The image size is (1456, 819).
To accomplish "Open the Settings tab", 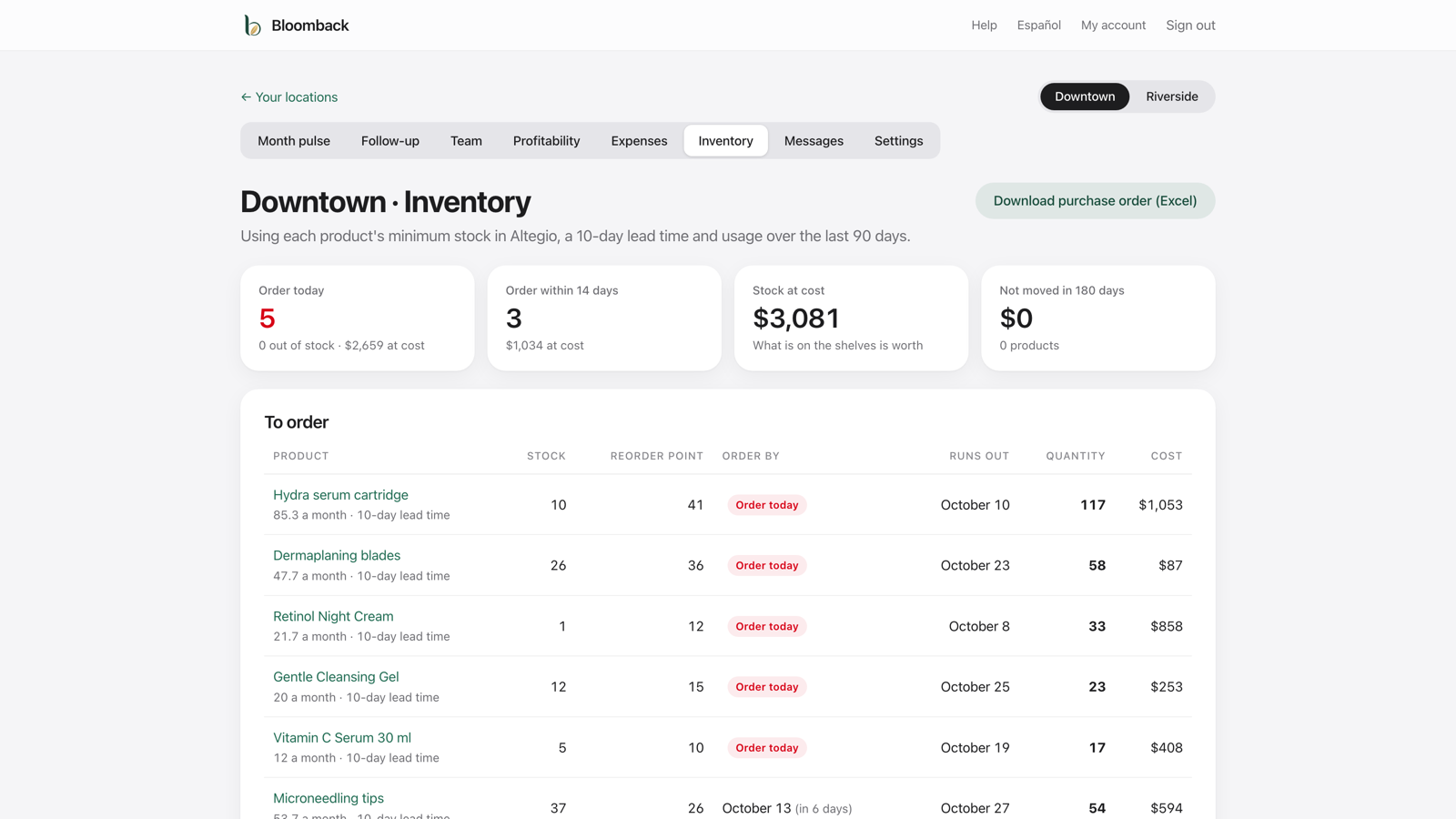I will (x=898, y=141).
